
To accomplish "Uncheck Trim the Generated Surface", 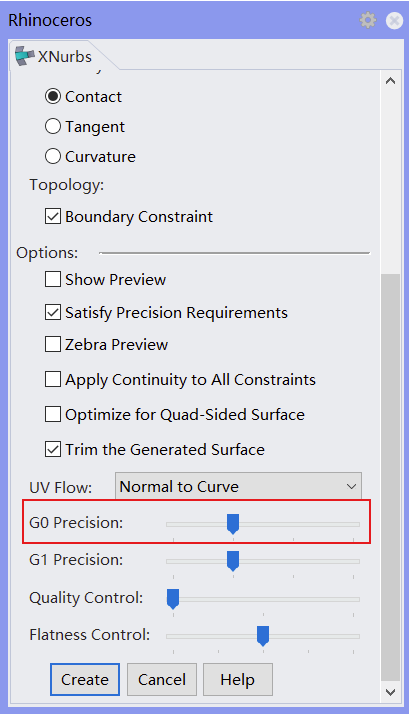I will [53, 449].
